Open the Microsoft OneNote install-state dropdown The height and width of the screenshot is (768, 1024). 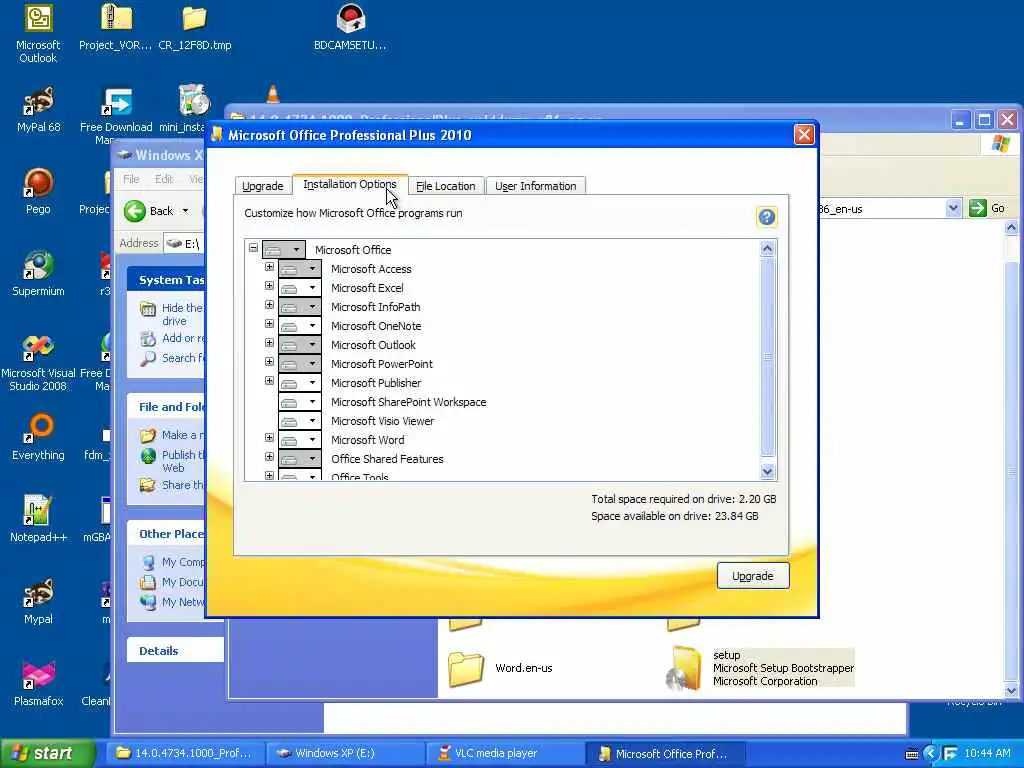click(x=300, y=326)
